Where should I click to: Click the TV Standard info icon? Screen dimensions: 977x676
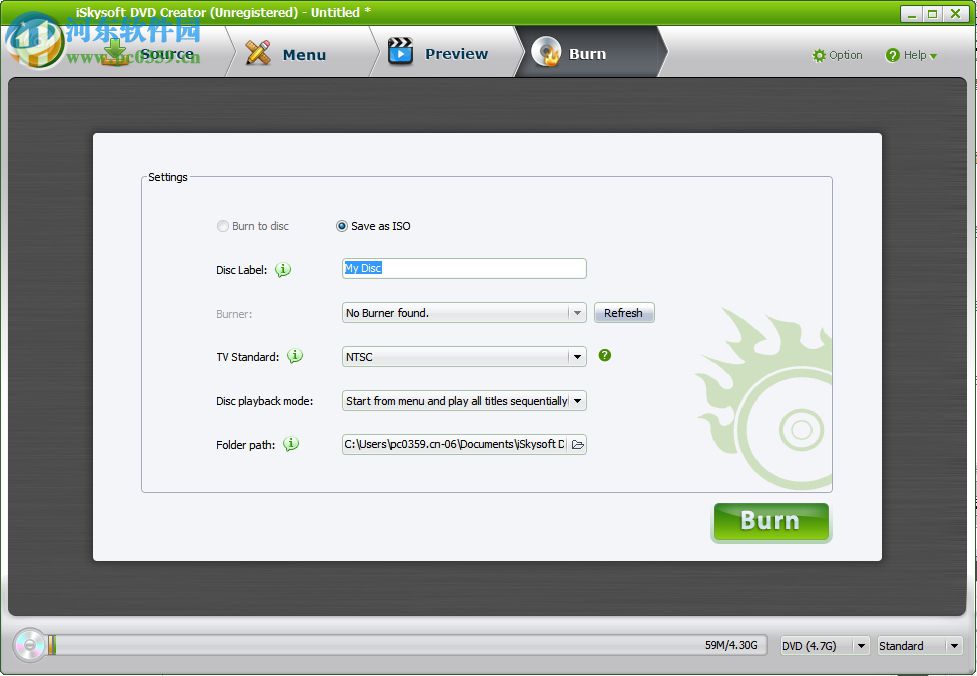[x=295, y=356]
